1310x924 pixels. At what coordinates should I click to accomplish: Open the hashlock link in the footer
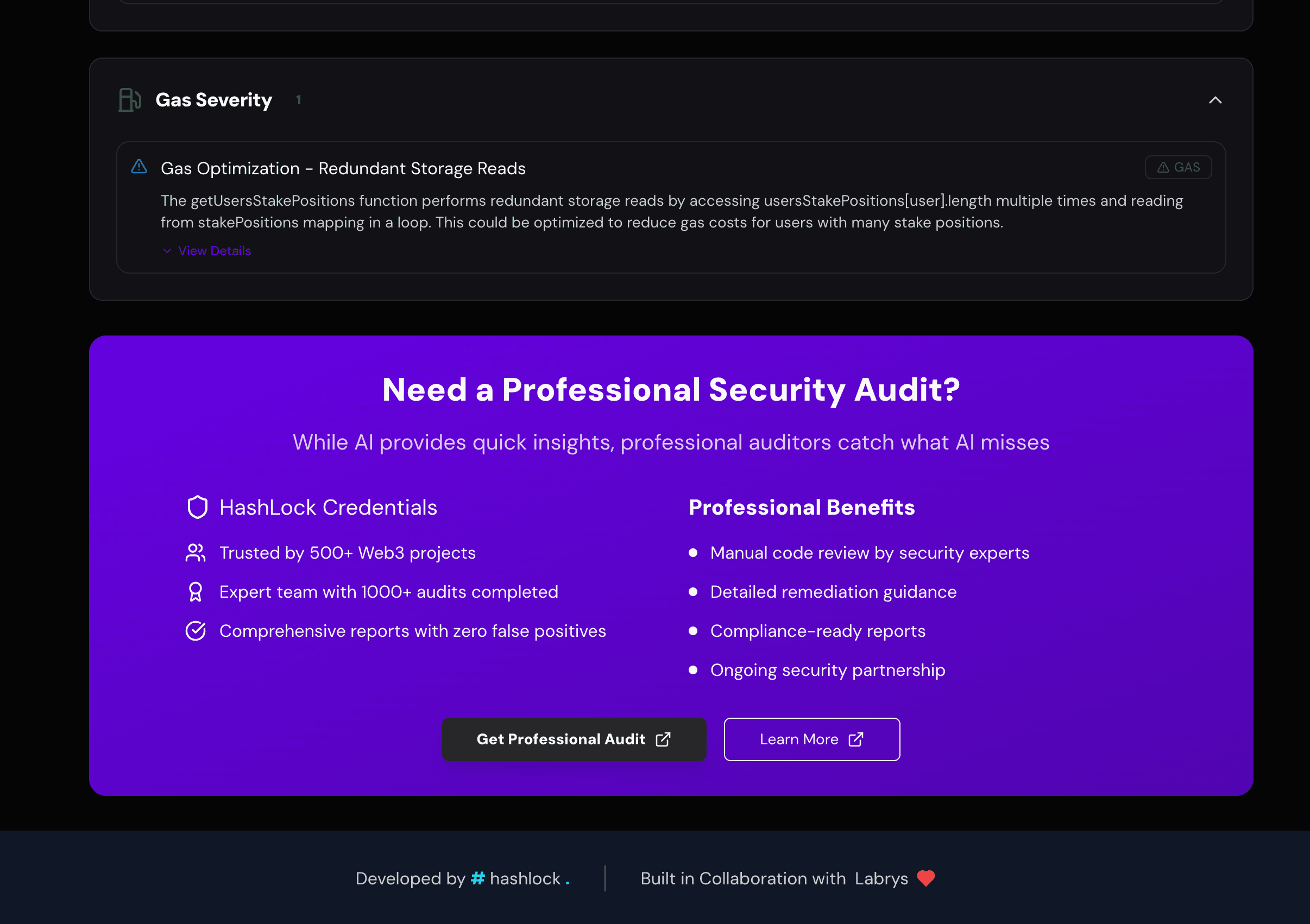click(x=520, y=878)
